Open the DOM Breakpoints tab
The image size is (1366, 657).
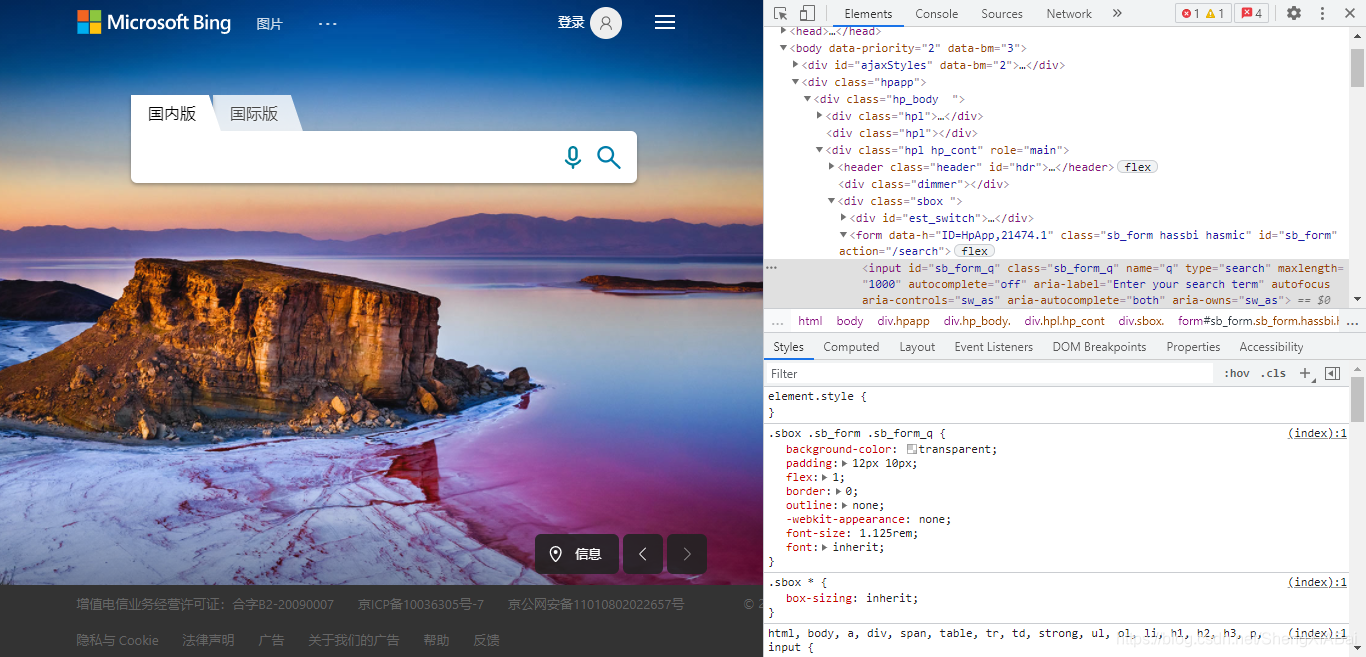tap(1099, 347)
